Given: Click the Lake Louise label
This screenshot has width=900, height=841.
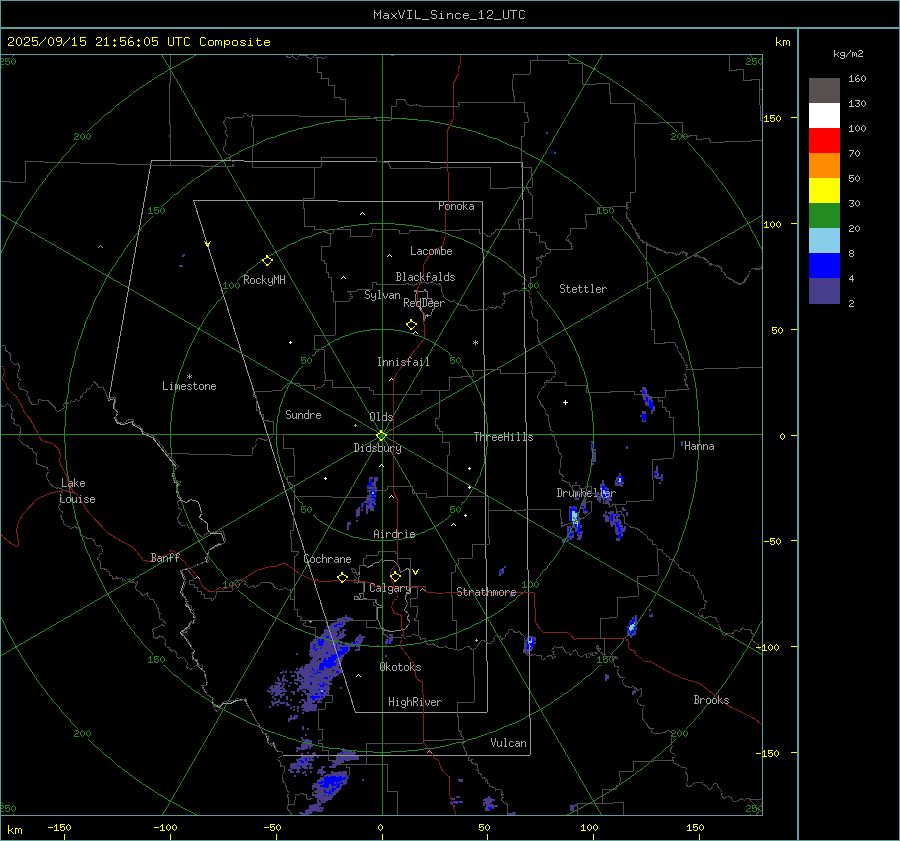Looking at the screenshot, I should coord(77,491).
